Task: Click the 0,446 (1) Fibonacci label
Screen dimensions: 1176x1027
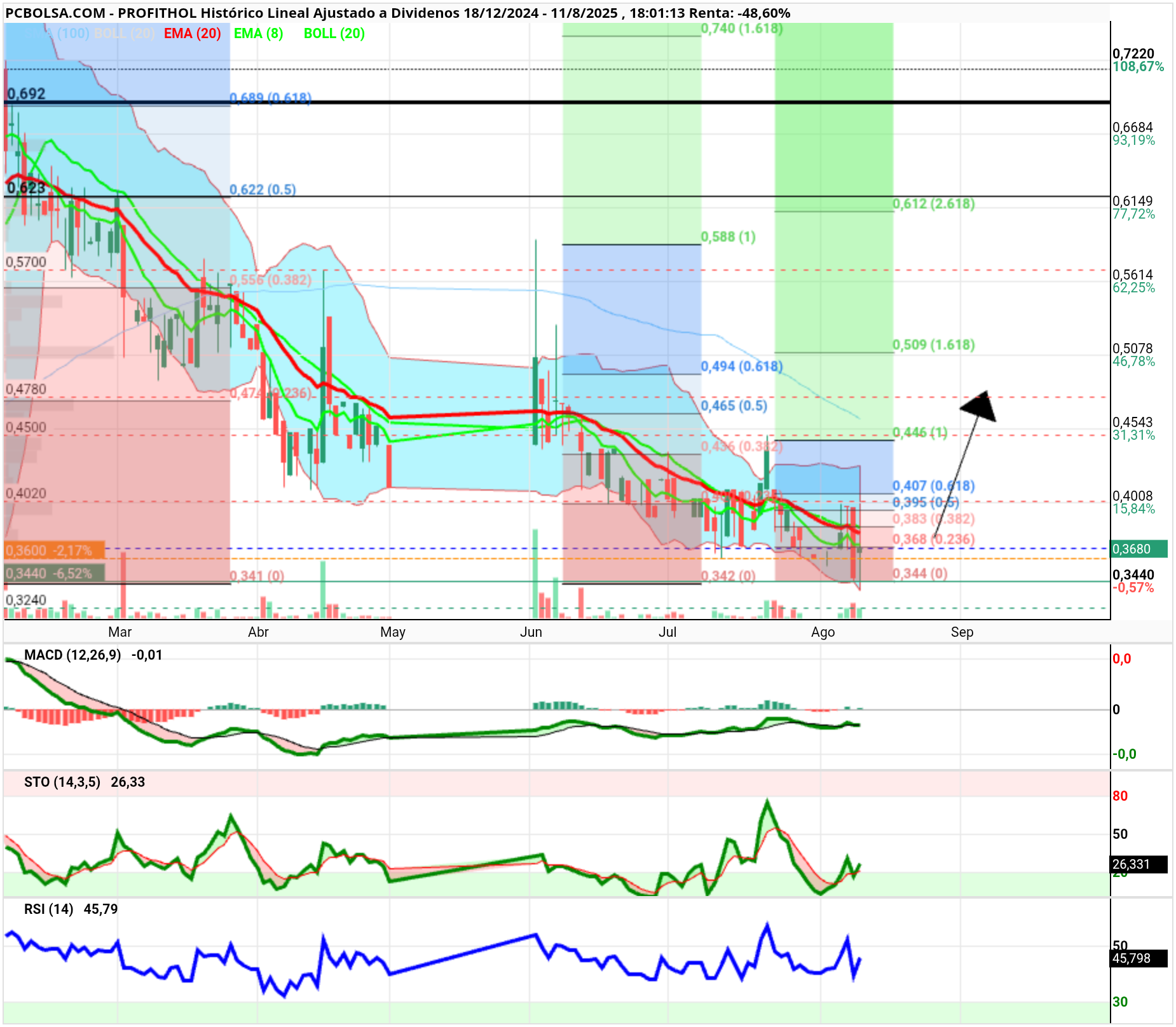Action: point(920,433)
